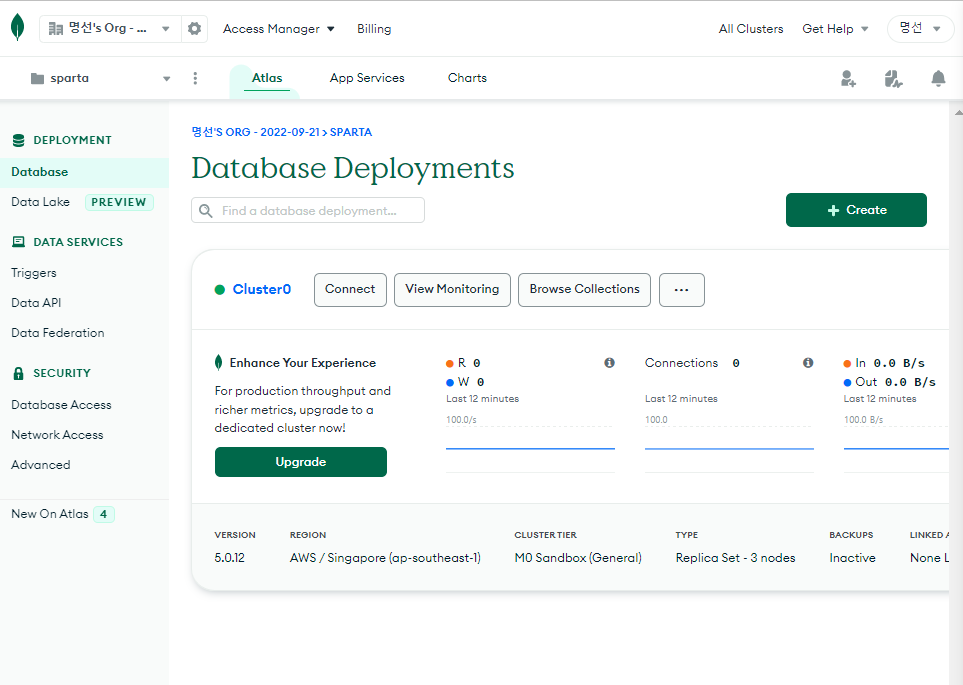Focus the Find a database deployment field
Viewport: 963px width, 685px height.
tap(308, 210)
